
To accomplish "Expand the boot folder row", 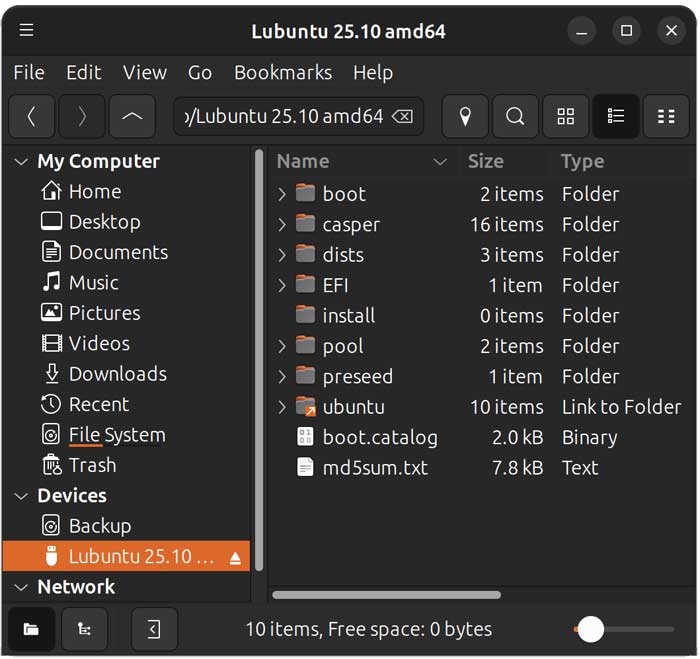I will point(281,194).
